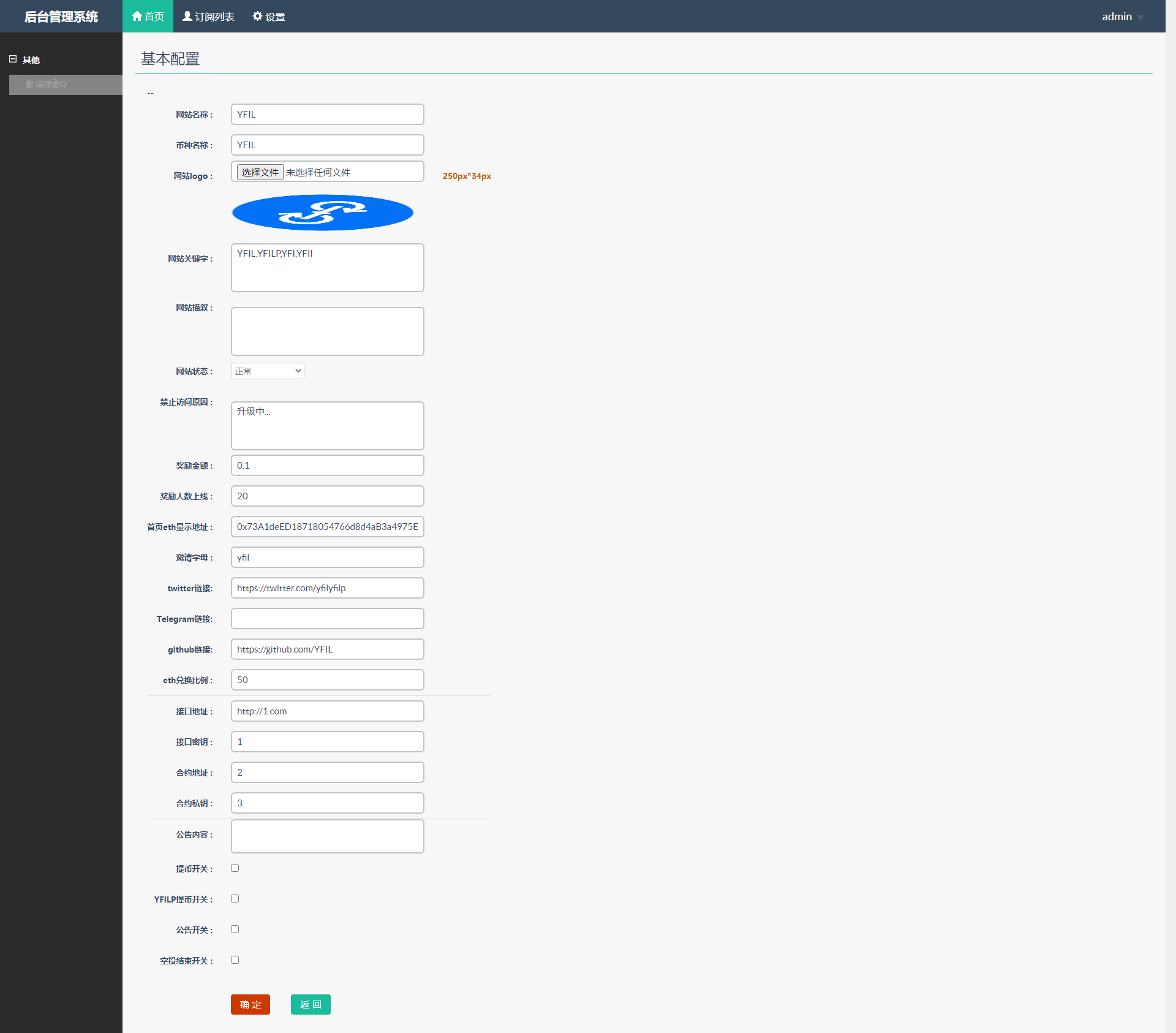Click the gear icon for 设置

(258, 16)
